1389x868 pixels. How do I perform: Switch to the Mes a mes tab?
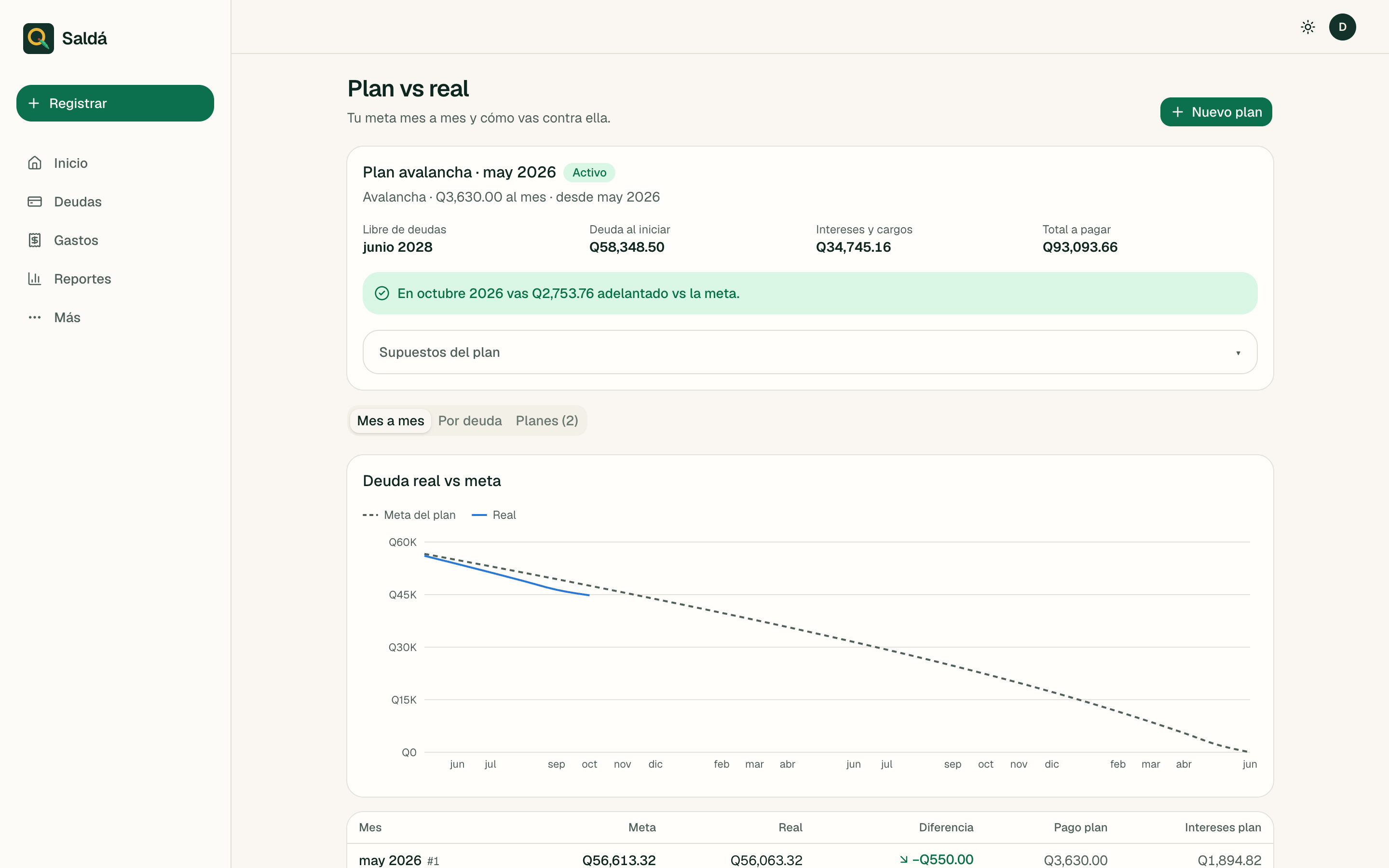[390, 421]
